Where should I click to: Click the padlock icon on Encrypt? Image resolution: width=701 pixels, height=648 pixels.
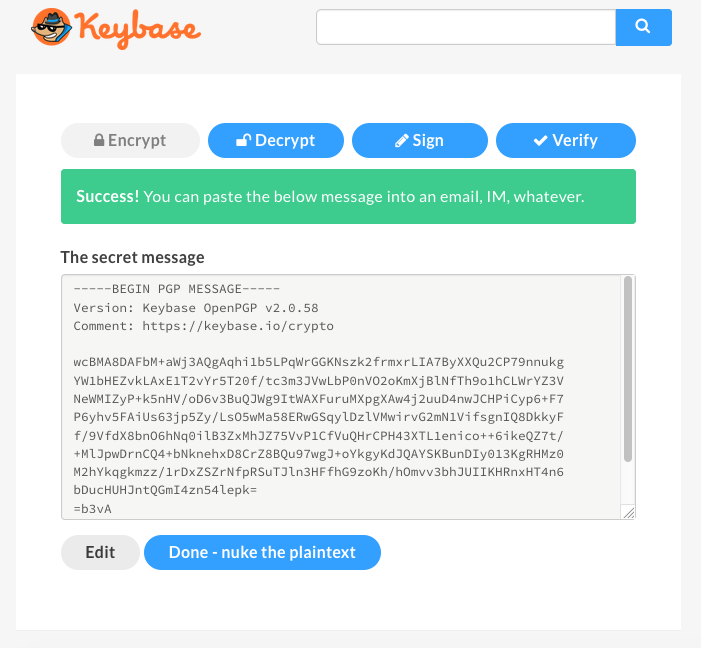point(99,140)
